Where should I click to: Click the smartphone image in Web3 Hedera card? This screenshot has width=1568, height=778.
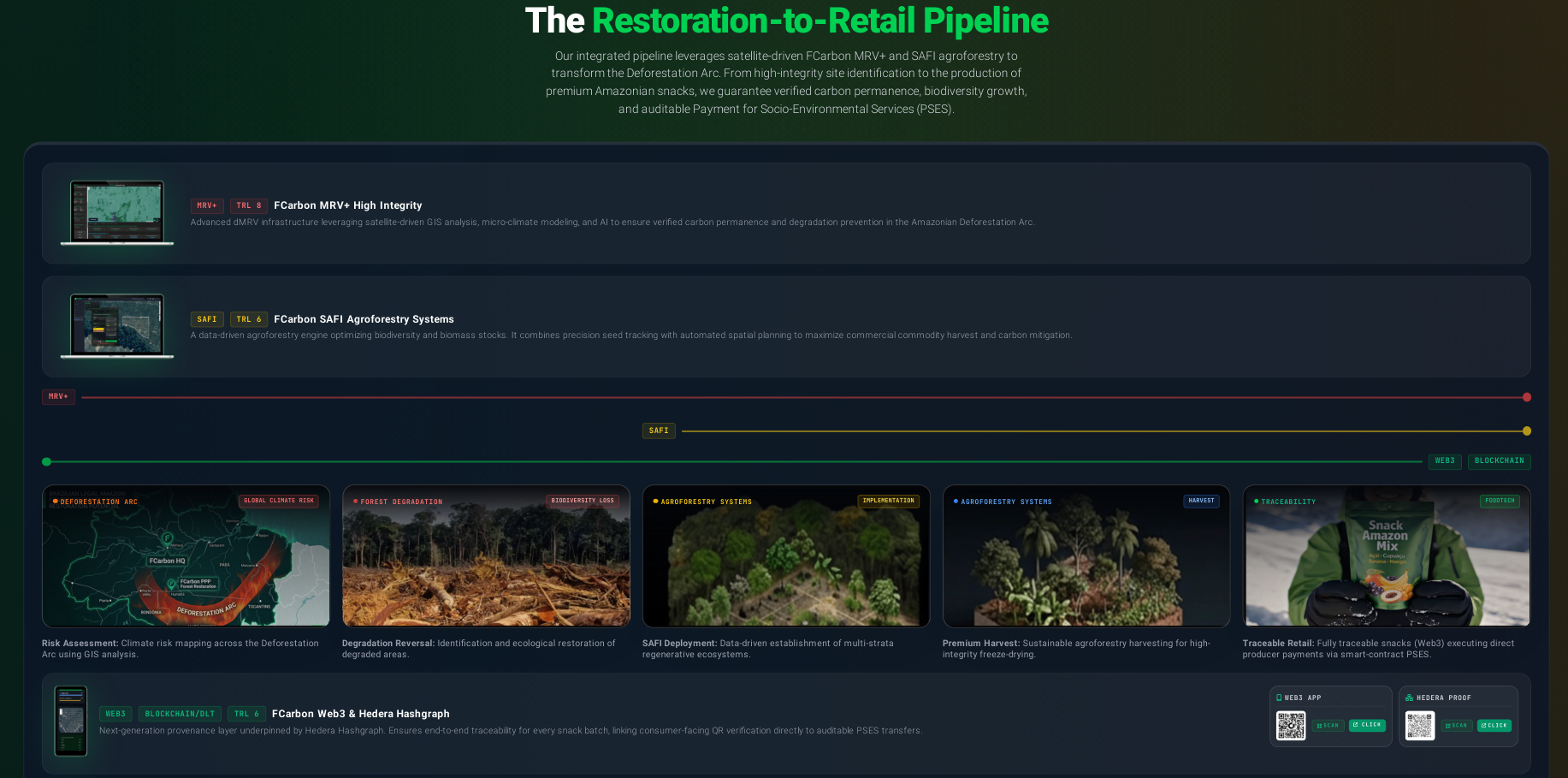(x=71, y=722)
